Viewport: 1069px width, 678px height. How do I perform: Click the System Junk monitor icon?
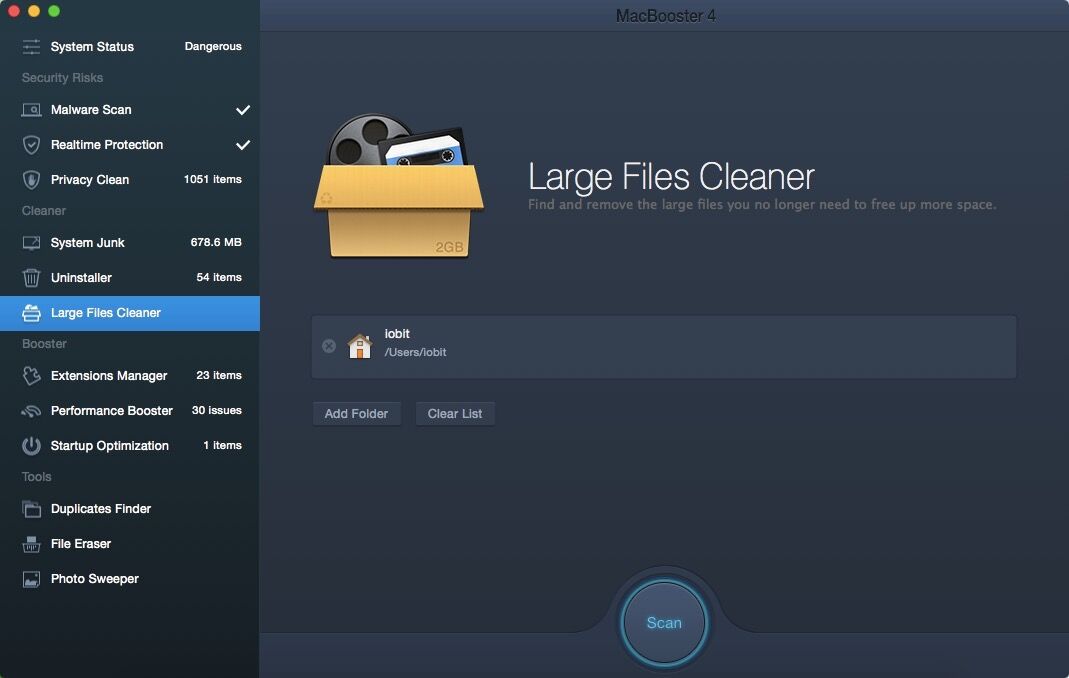[x=31, y=243]
